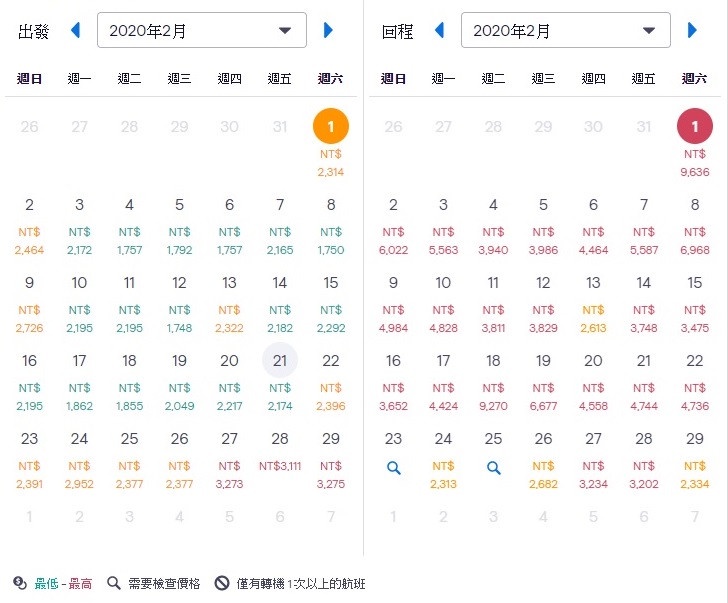Click currency icon in the legend
The image size is (728, 603).
tap(20, 583)
